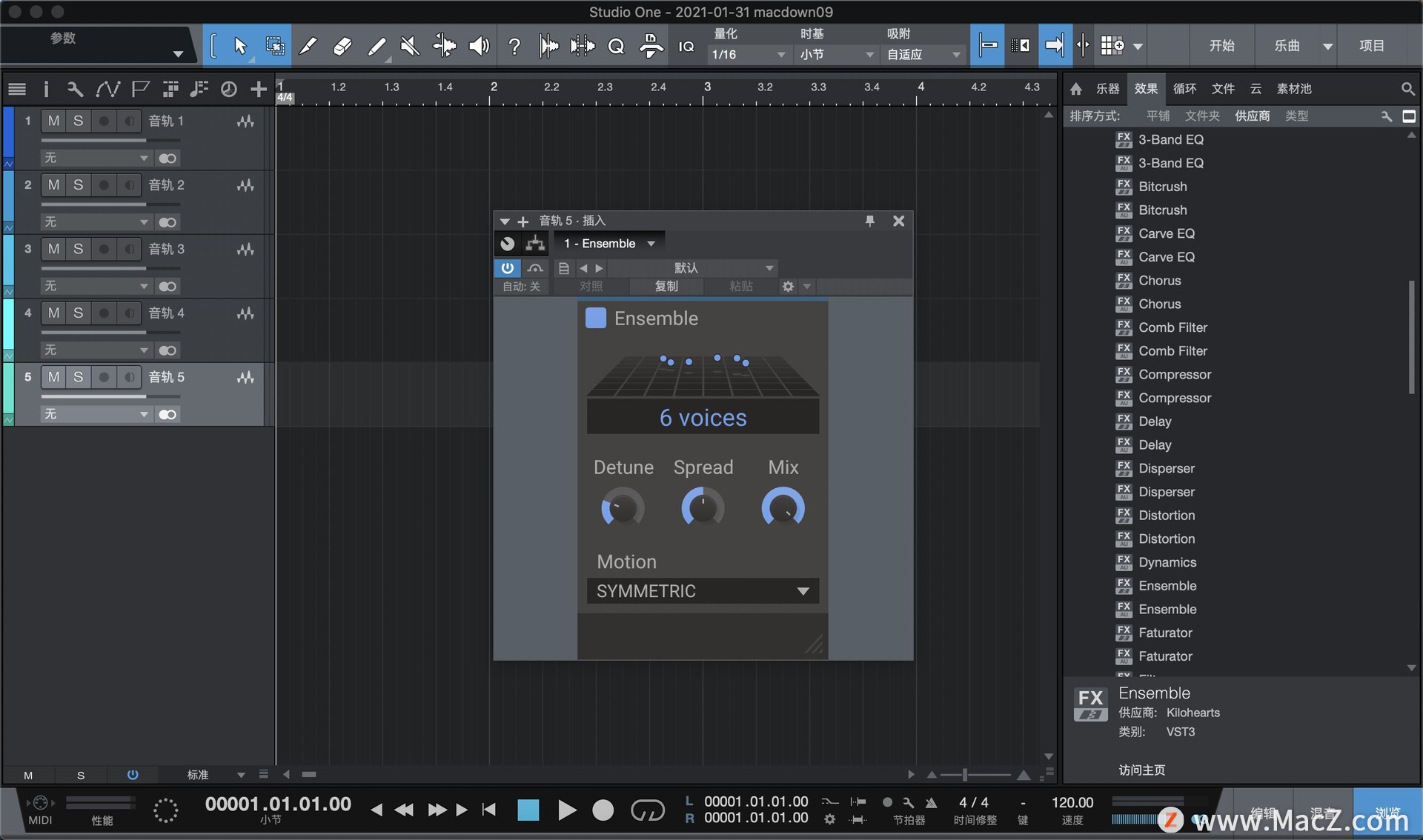Click the Record button in transport
The height and width of the screenshot is (840, 1423).
(x=603, y=810)
